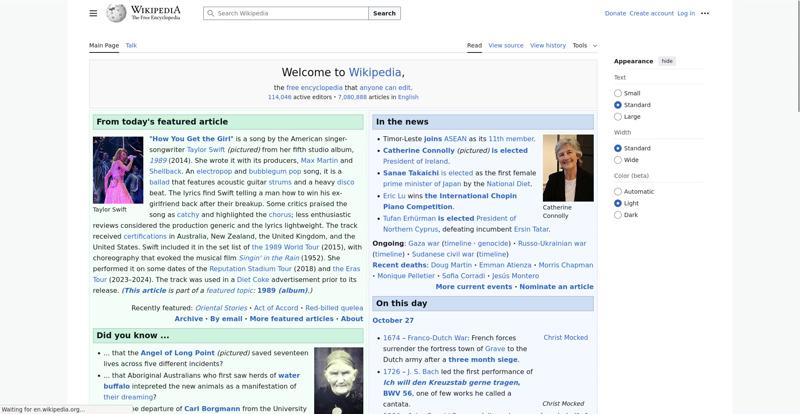Expand the Tools dropdown menu
The image size is (800, 414).
click(x=584, y=45)
